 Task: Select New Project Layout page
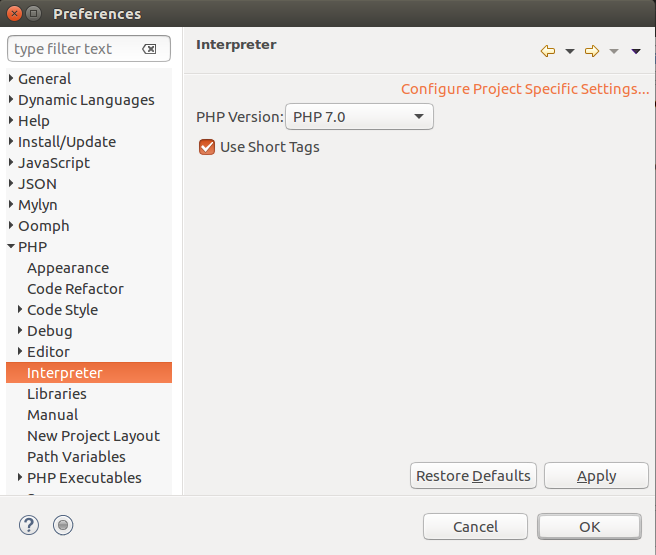(93, 436)
